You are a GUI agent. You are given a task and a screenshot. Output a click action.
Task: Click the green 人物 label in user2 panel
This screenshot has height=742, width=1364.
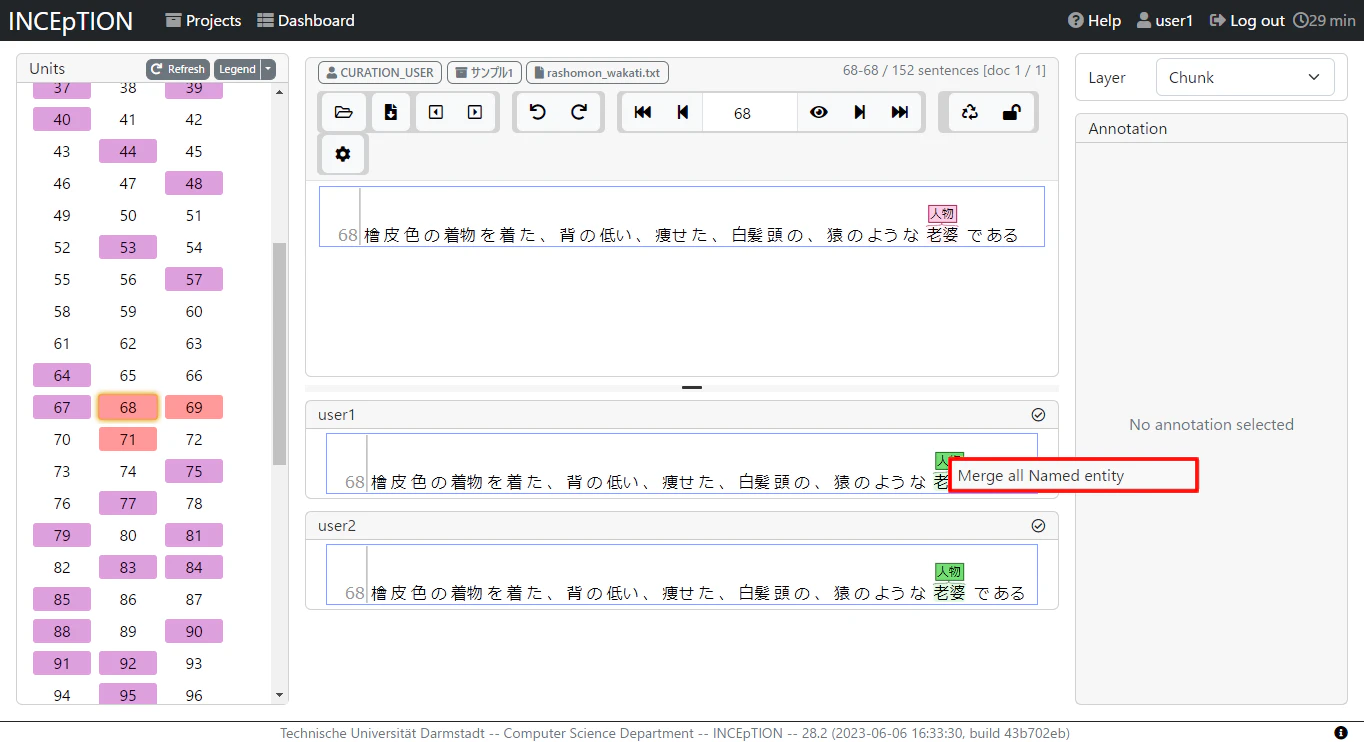949,571
